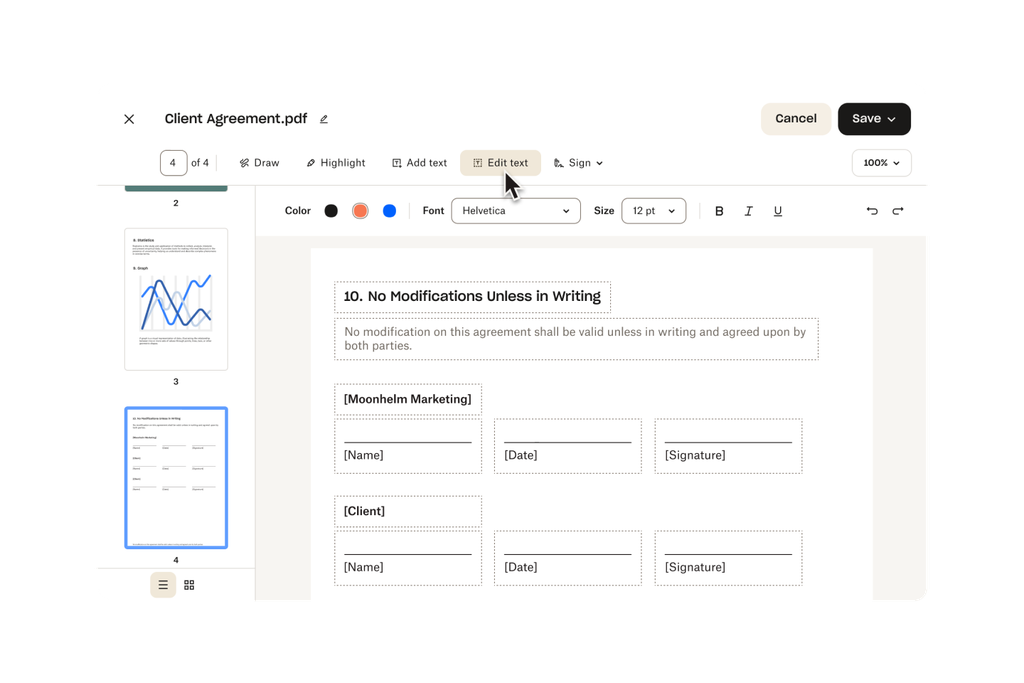This screenshot has height=683, width=1024.
Task: Open the Sign dropdown
Action: (578, 162)
